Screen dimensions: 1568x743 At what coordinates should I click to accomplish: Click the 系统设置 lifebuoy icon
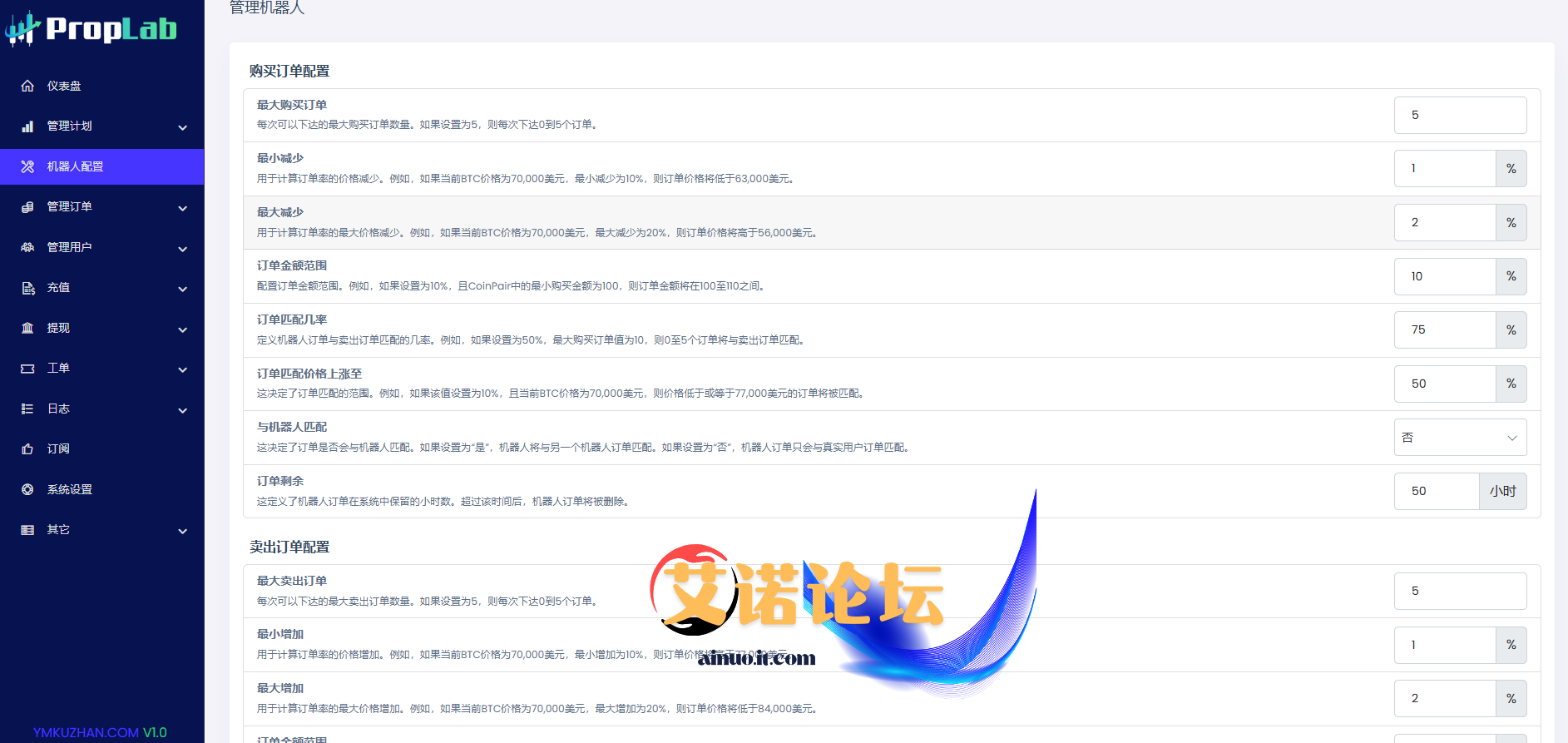pos(27,489)
